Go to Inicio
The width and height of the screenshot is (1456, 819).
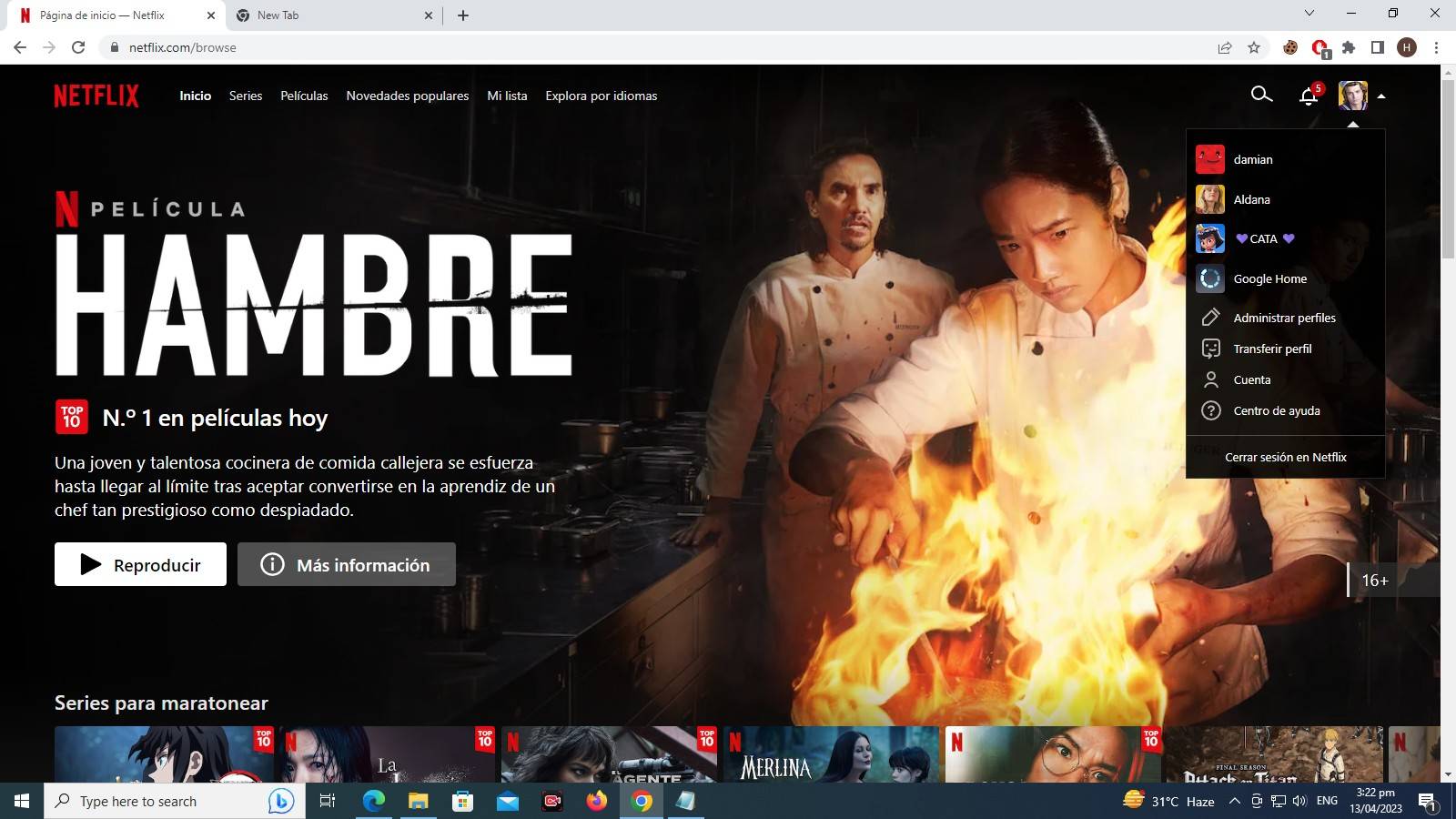tap(195, 96)
